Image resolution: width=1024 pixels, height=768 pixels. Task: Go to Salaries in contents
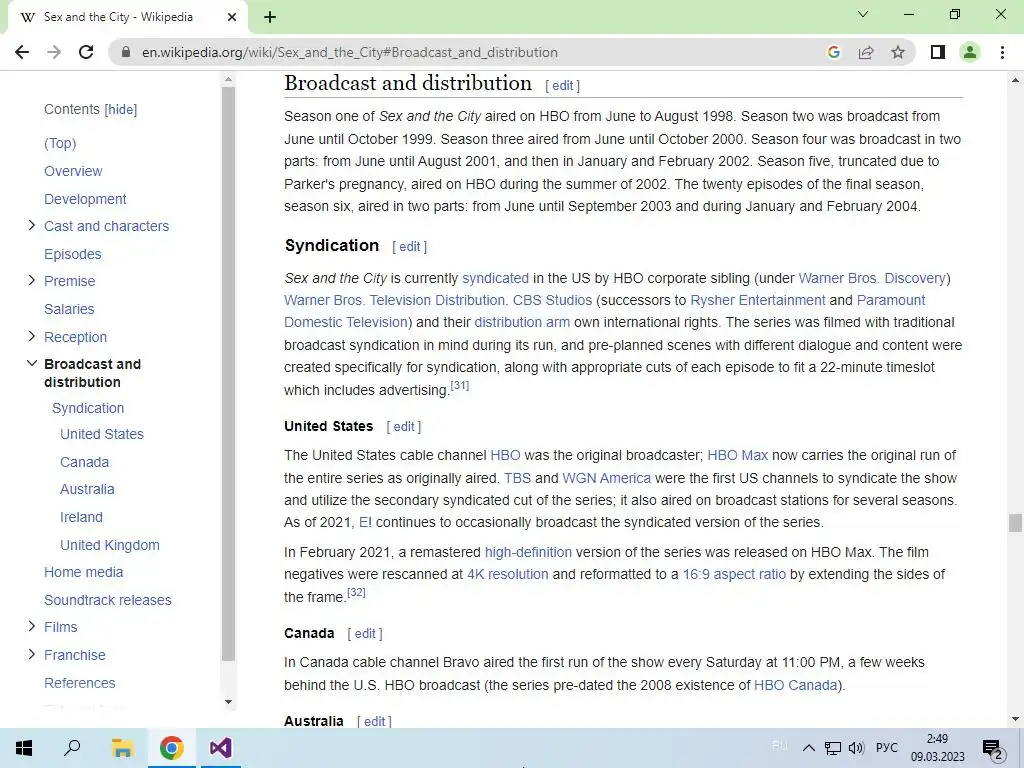tap(69, 309)
